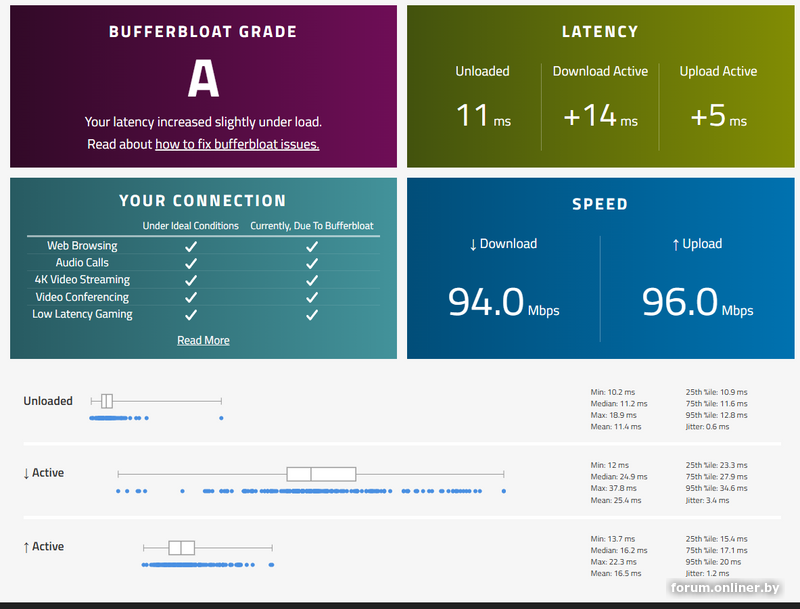Click the 94.0 Mbps download speed
Screen dimensions: 800x609
tap(504, 302)
